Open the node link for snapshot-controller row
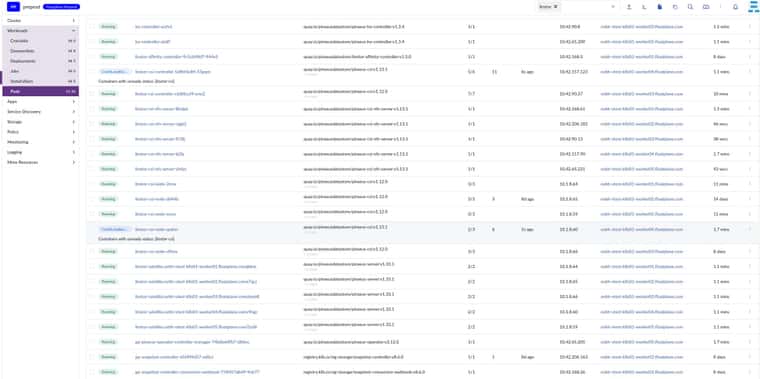Image resolution: width=760 pixels, height=379 pixels. click(x=641, y=357)
